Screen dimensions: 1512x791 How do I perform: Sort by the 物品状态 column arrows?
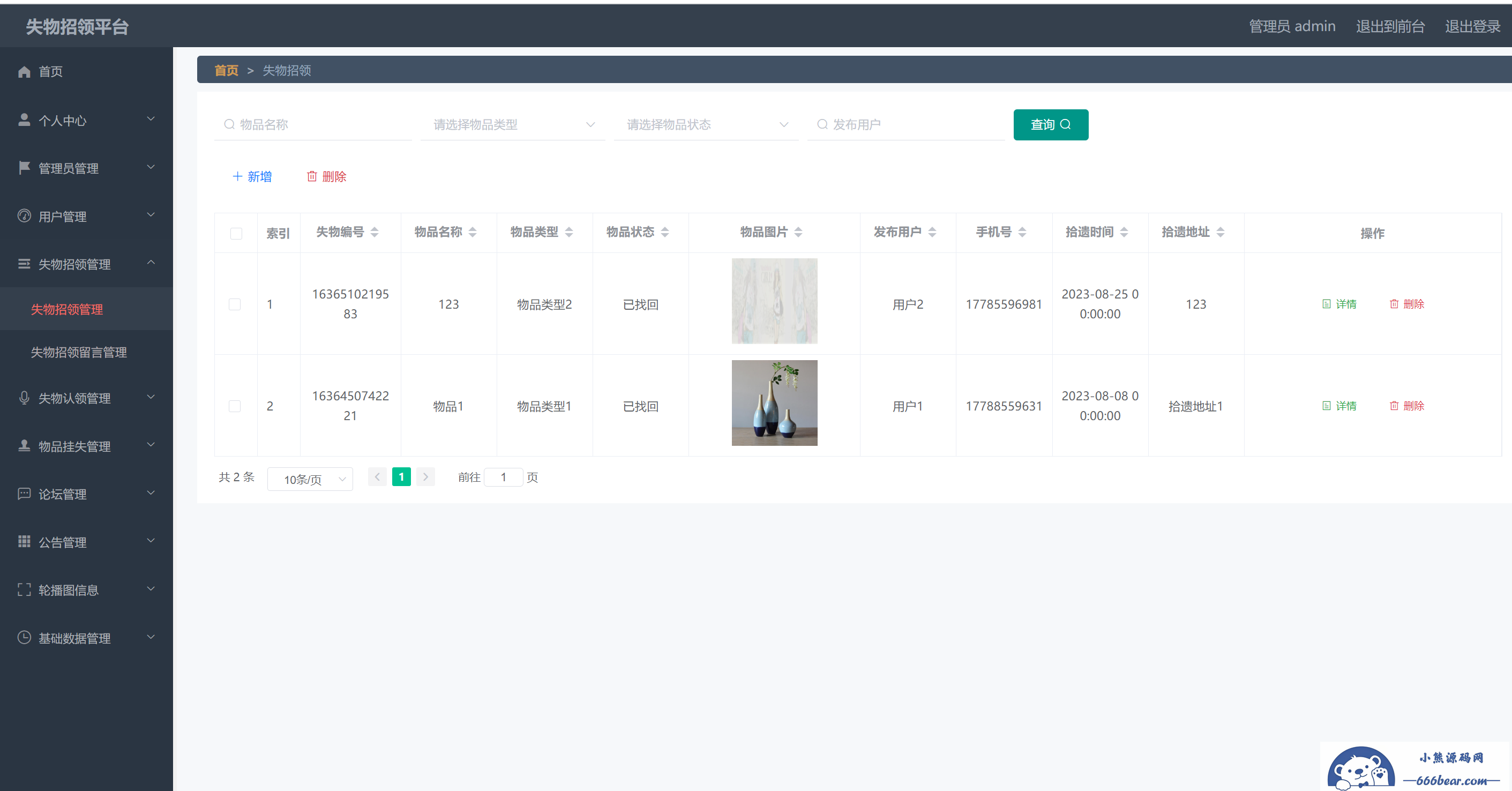click(664, 232)
